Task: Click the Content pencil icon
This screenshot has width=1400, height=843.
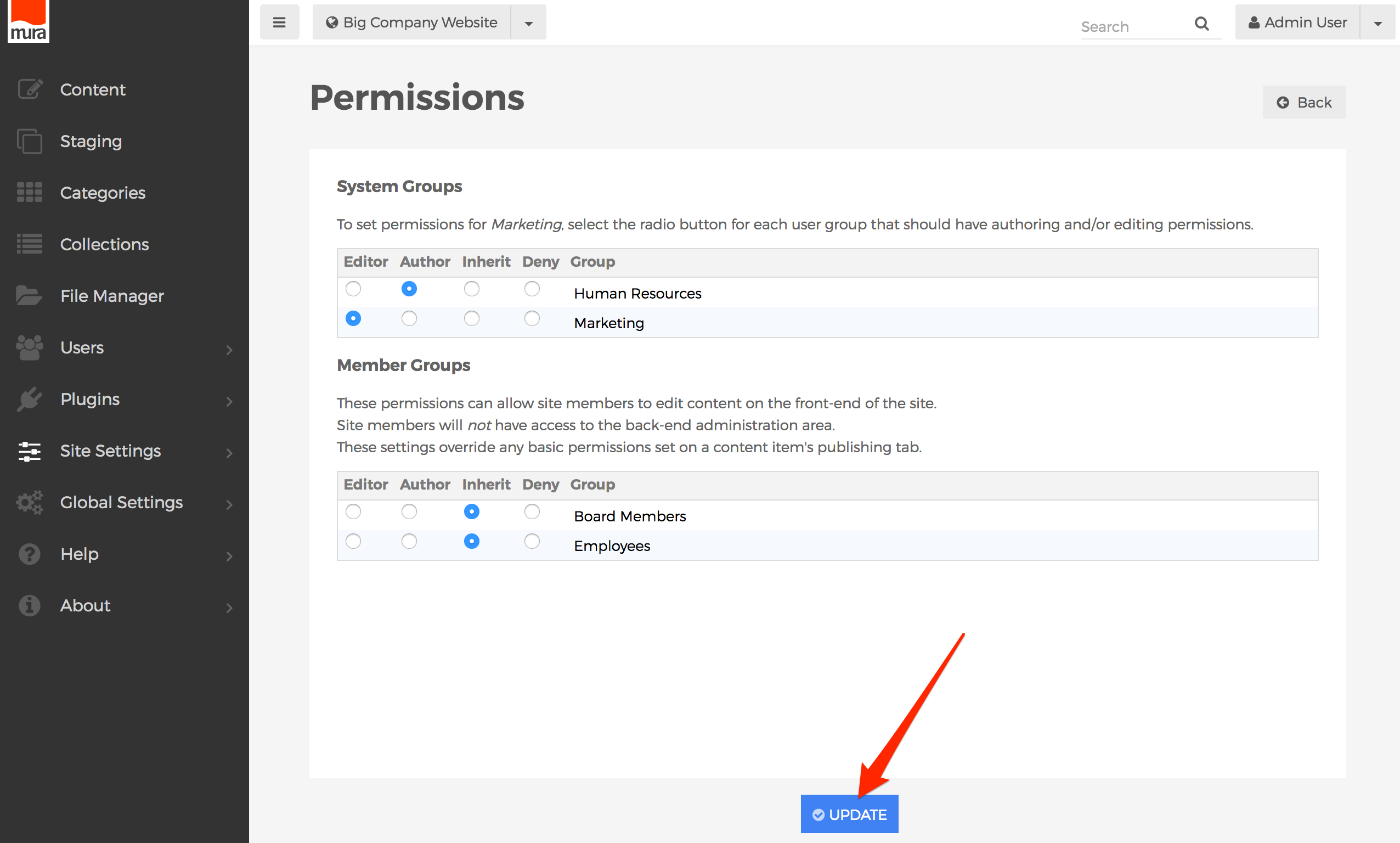Action: (x=30, y=89)
